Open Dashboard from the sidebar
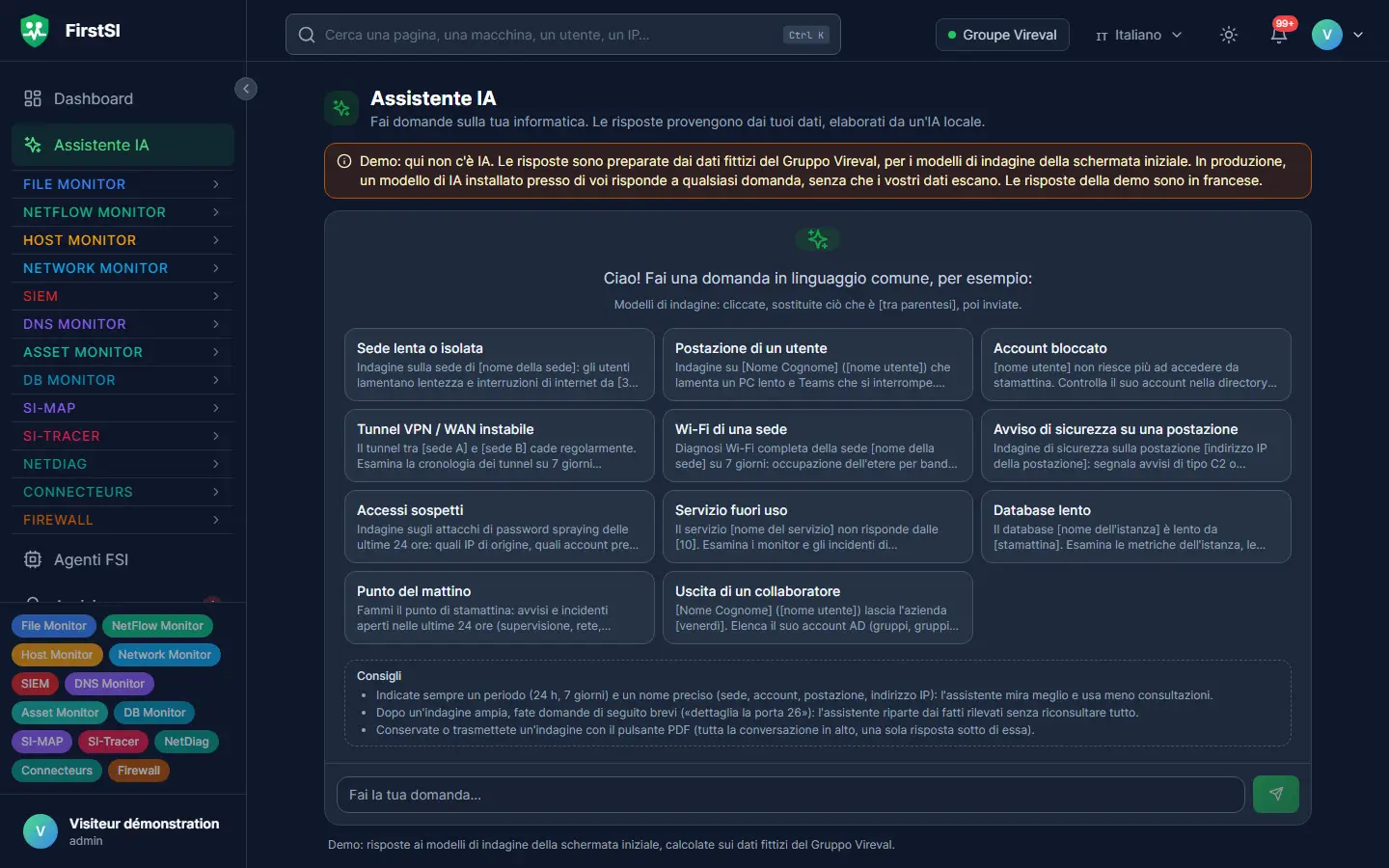The height and width of the screenshot is (868, 1389). (123, 98)
